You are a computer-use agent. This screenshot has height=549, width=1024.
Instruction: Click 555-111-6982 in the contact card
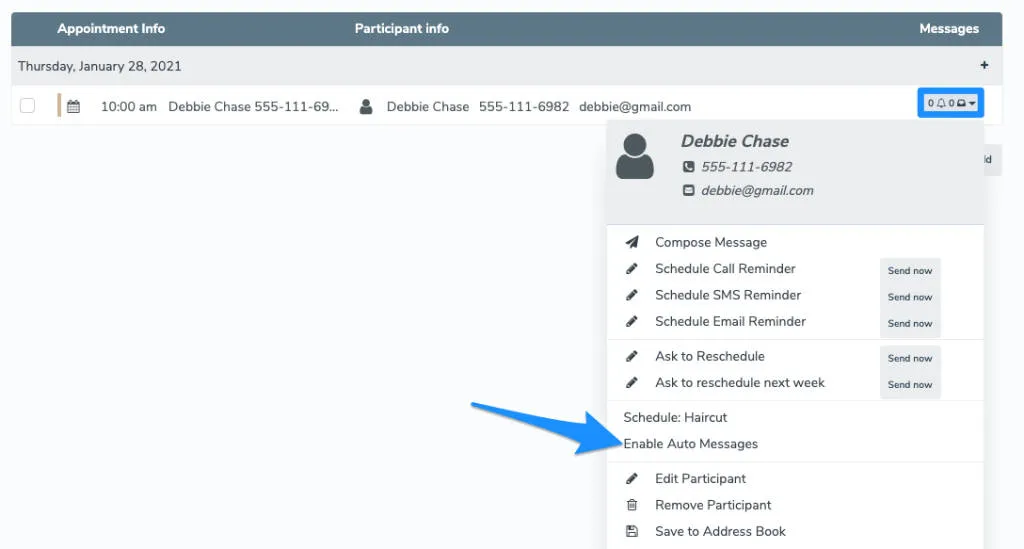[x=746, y=167]
